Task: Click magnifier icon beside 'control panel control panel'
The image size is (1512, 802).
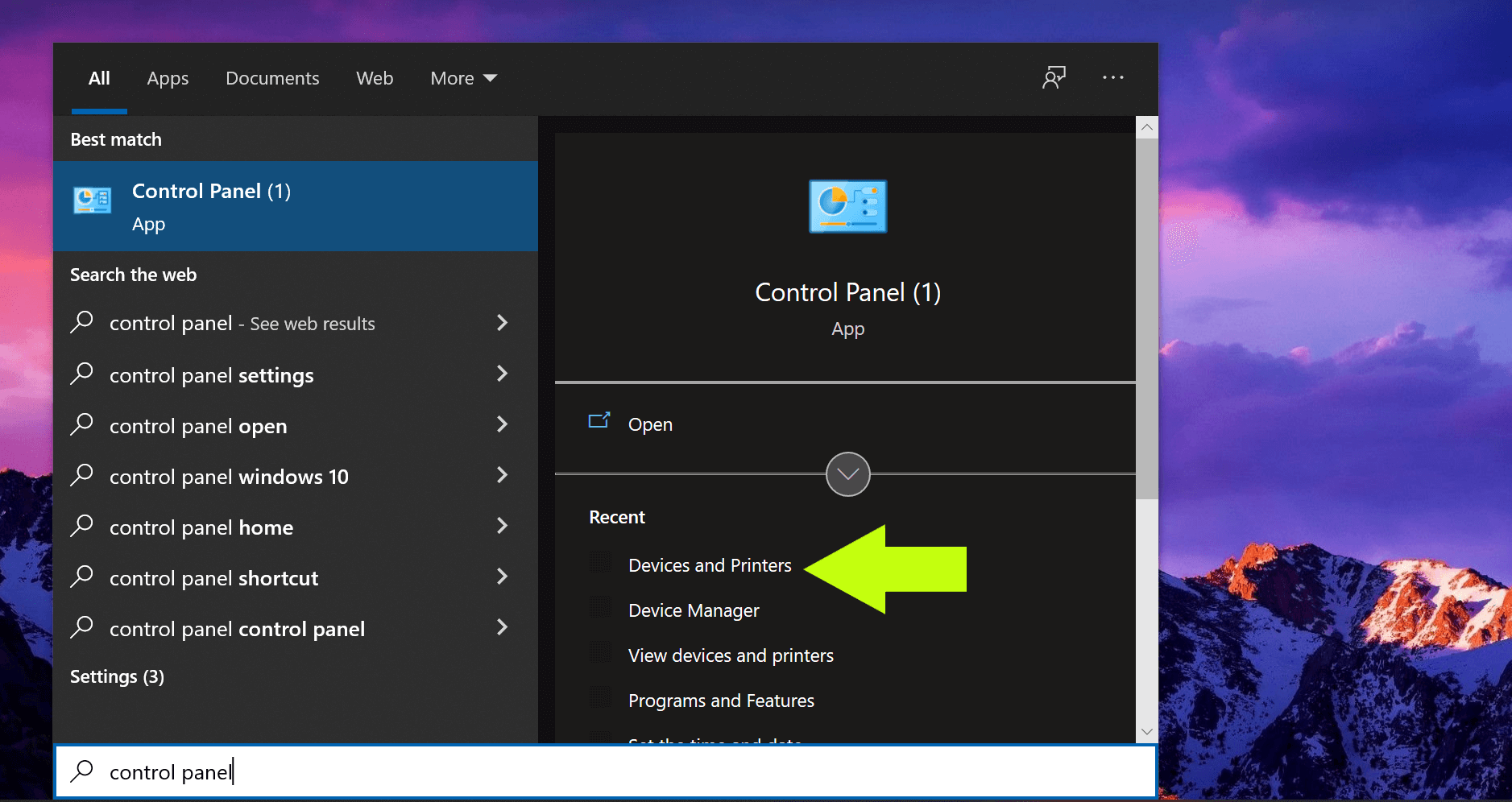Action: tap(82, 627)
